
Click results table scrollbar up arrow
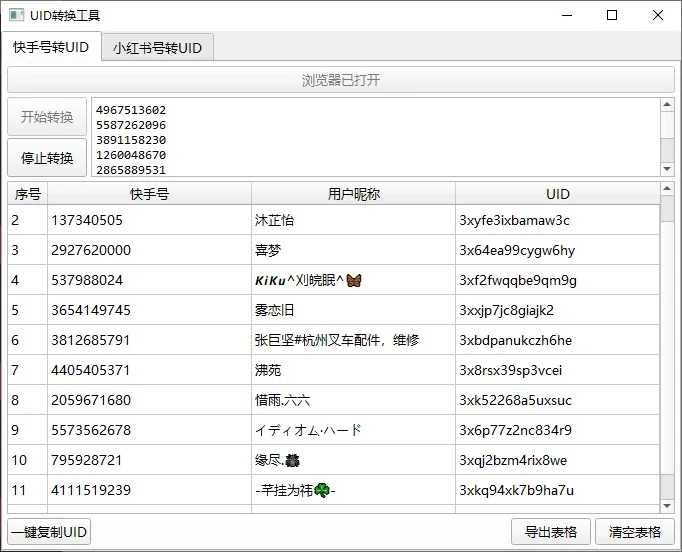pos(667,189)
